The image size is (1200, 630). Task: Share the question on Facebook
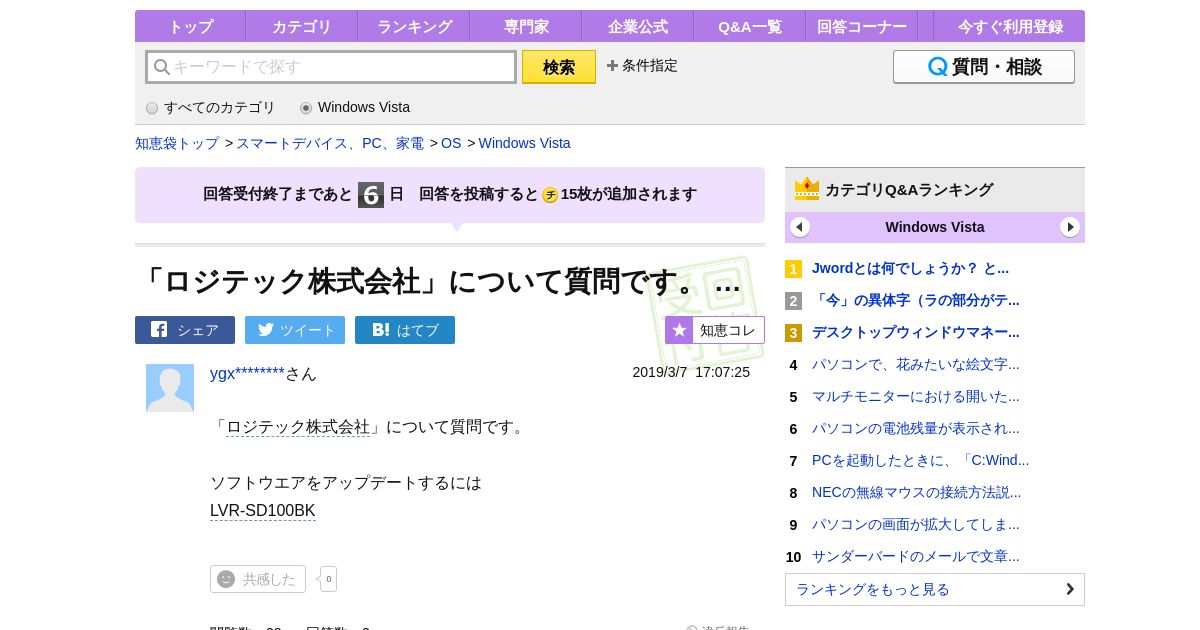tap(185, 330)
